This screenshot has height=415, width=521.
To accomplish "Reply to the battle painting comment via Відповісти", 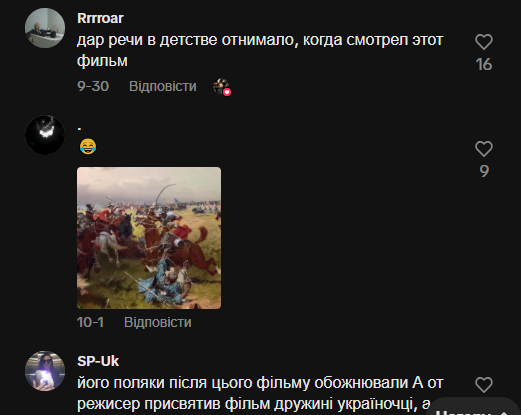I will tap(158, 322).
